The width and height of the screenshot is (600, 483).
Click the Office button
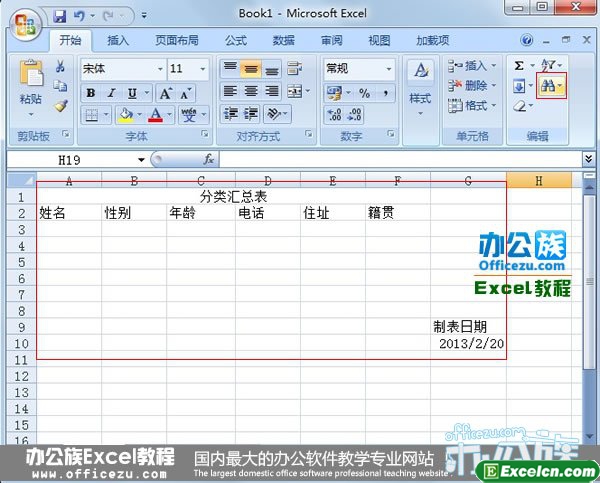[26, 24]
